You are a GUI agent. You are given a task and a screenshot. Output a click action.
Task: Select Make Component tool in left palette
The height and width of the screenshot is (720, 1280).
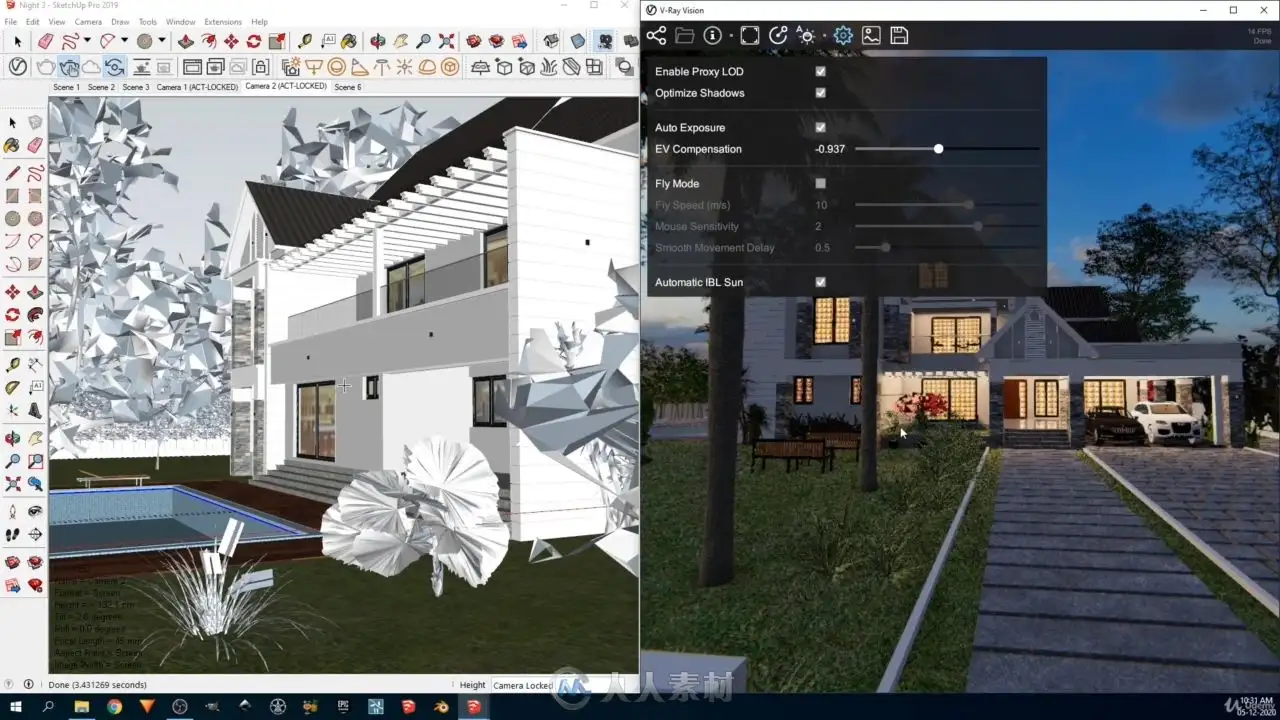click(x=35, y=122)
